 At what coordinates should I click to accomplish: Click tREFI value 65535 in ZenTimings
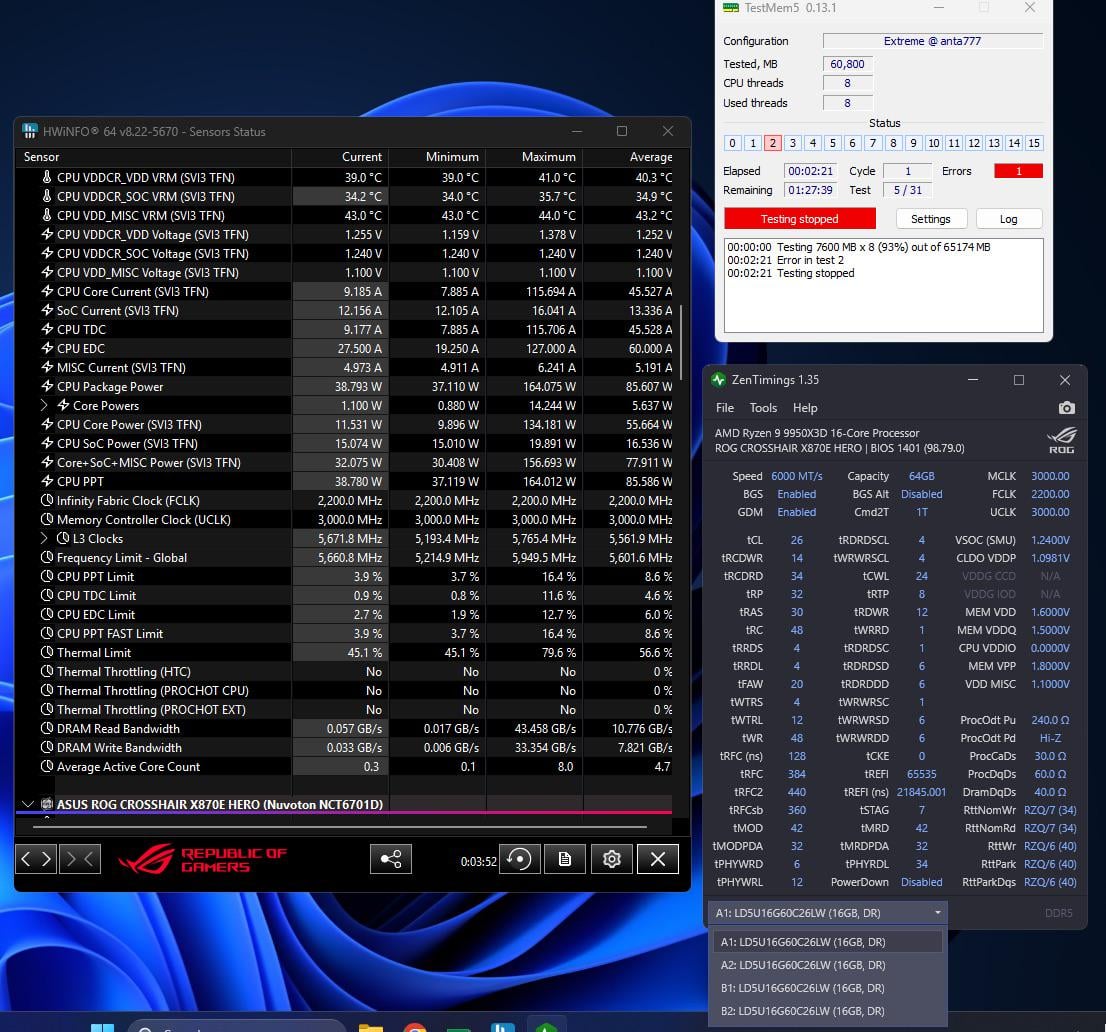921,774
